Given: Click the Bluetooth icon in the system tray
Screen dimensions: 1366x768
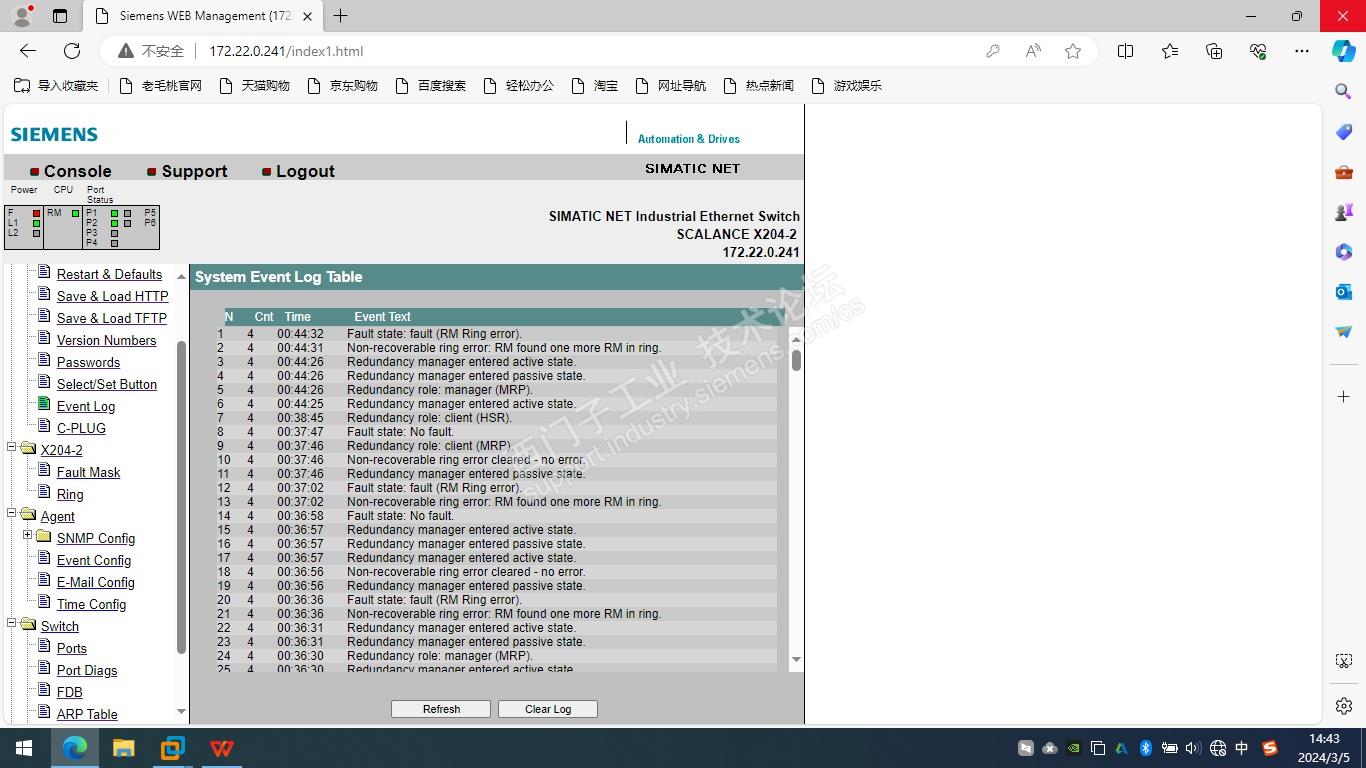Looking at the screenshot, I should click(1146, 748).
